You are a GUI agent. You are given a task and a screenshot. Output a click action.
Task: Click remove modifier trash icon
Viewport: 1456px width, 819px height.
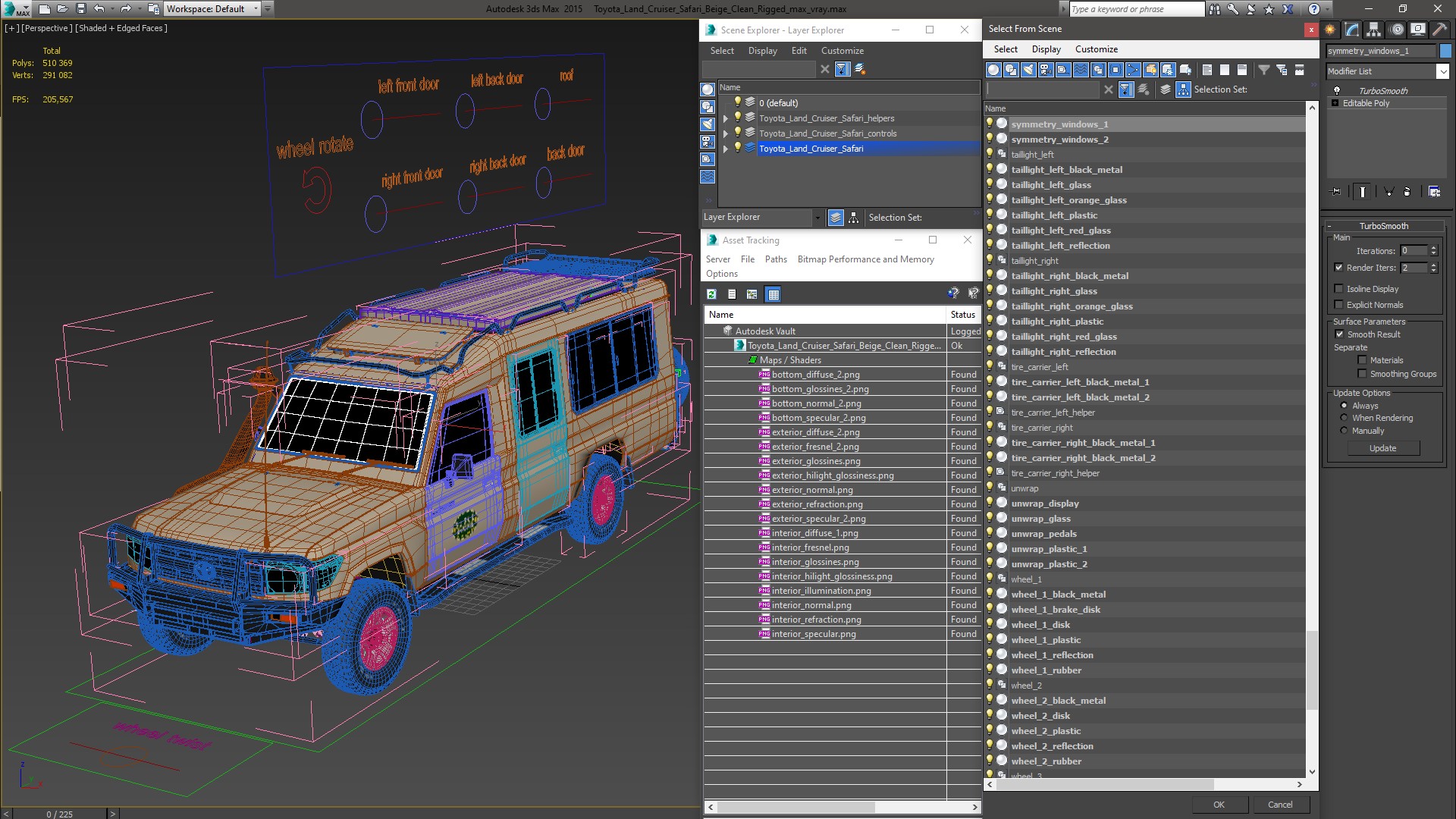coord(1407,192)
